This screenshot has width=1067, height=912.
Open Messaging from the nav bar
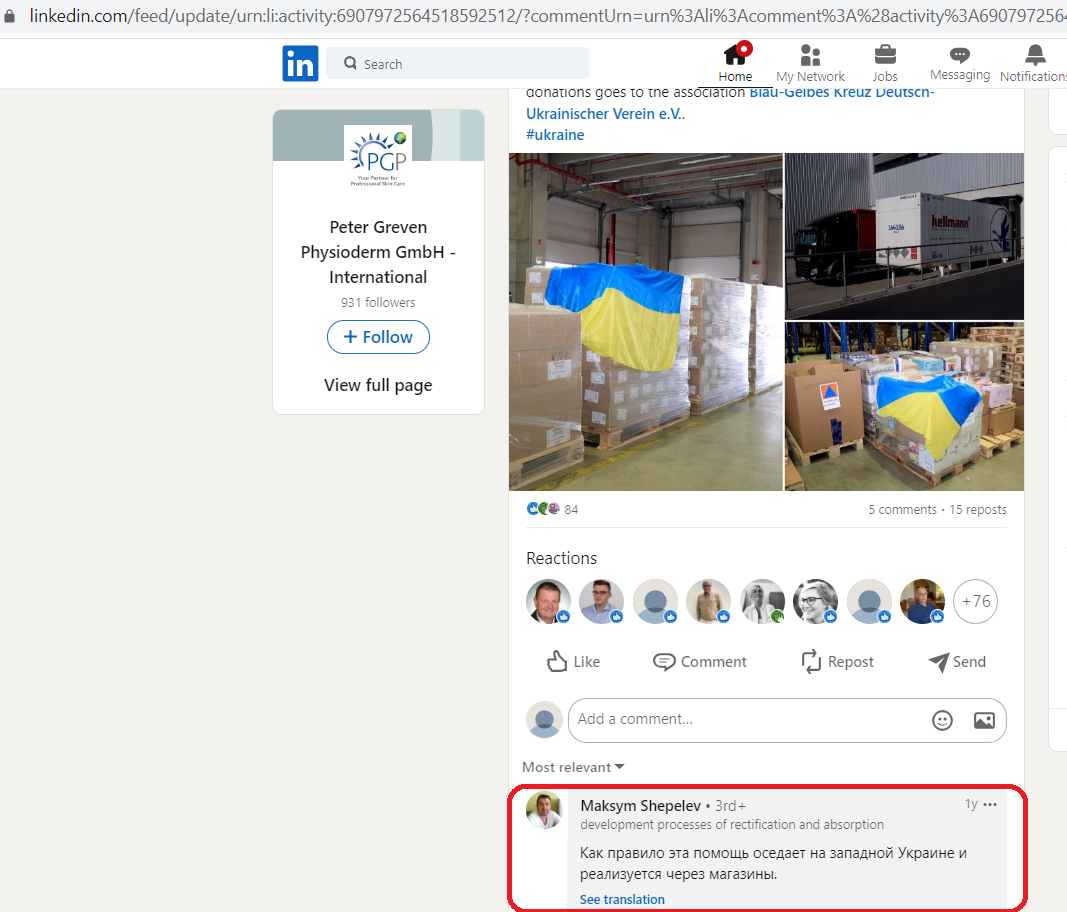[959, 63]
